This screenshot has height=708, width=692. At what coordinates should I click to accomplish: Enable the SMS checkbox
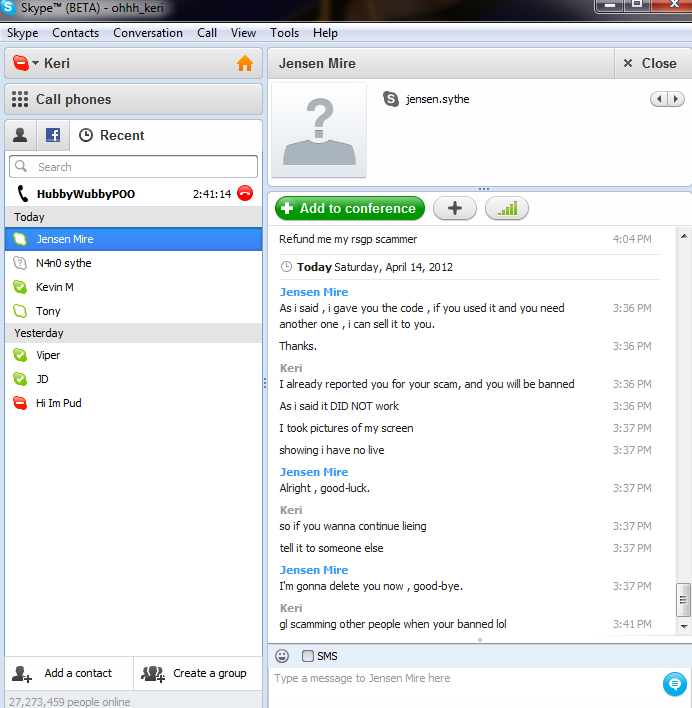tap(308, 656)
